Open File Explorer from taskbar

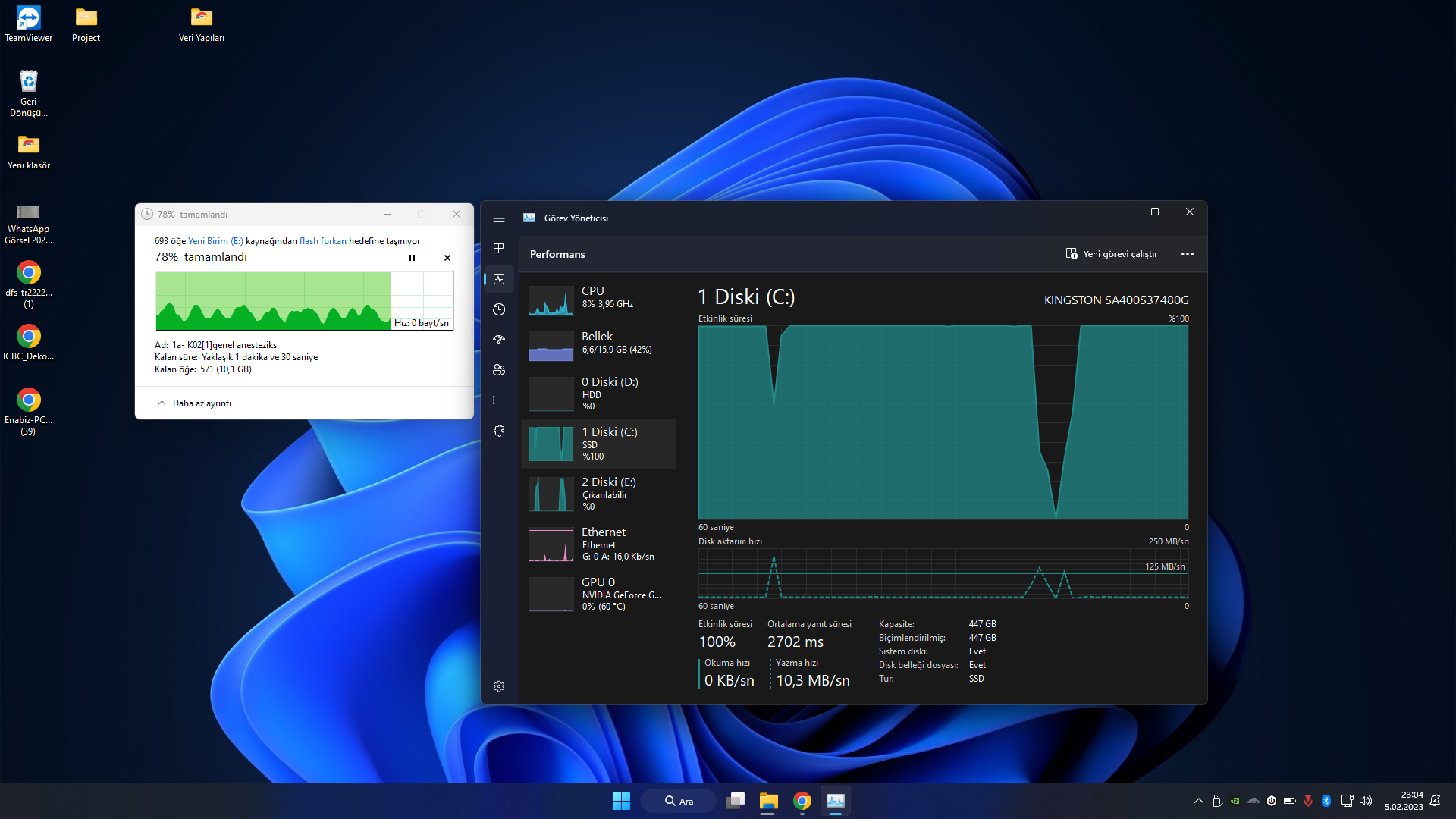click(x=768, y=801)
